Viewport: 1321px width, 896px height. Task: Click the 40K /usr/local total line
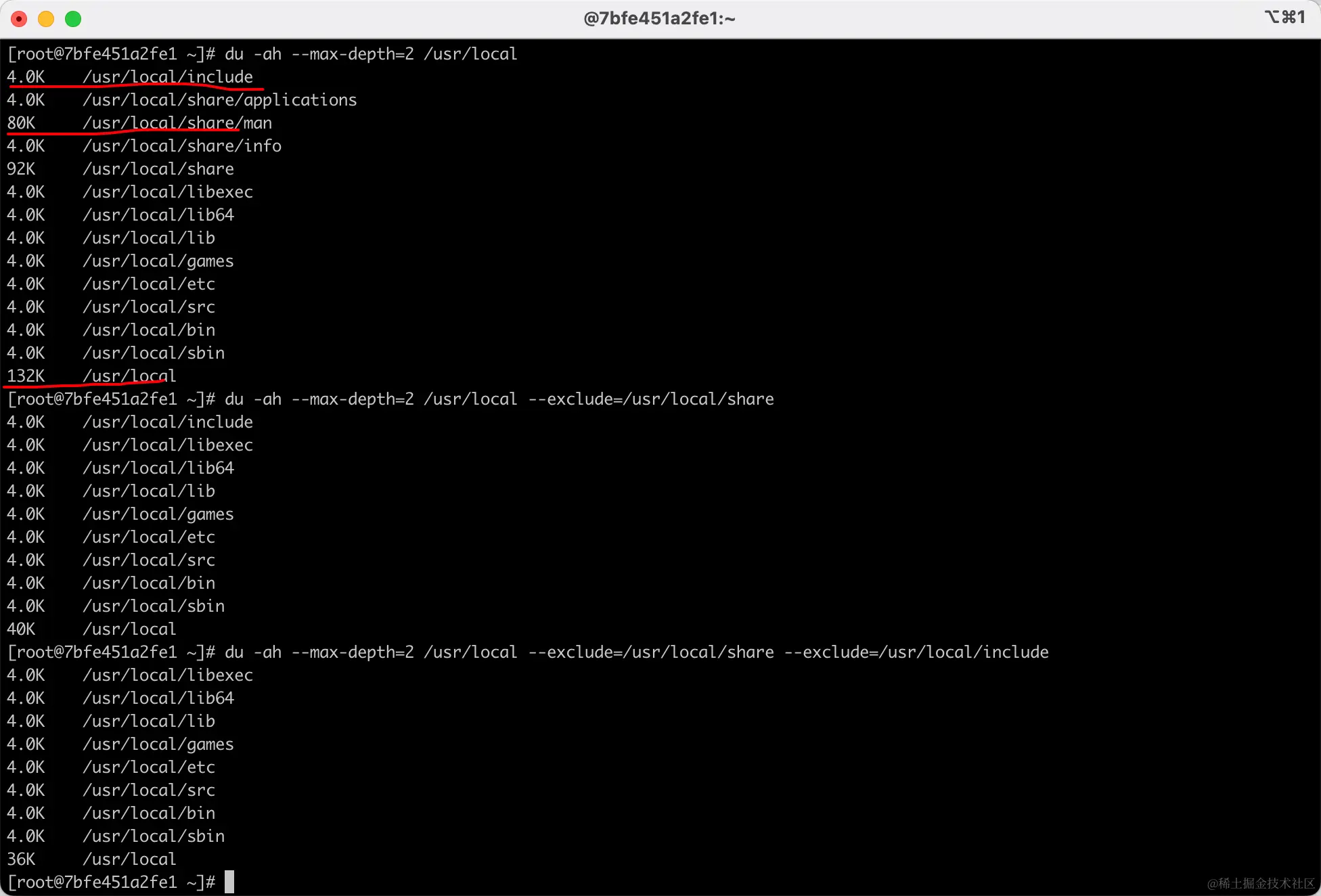pyautogui.click(x=91, y=629)
